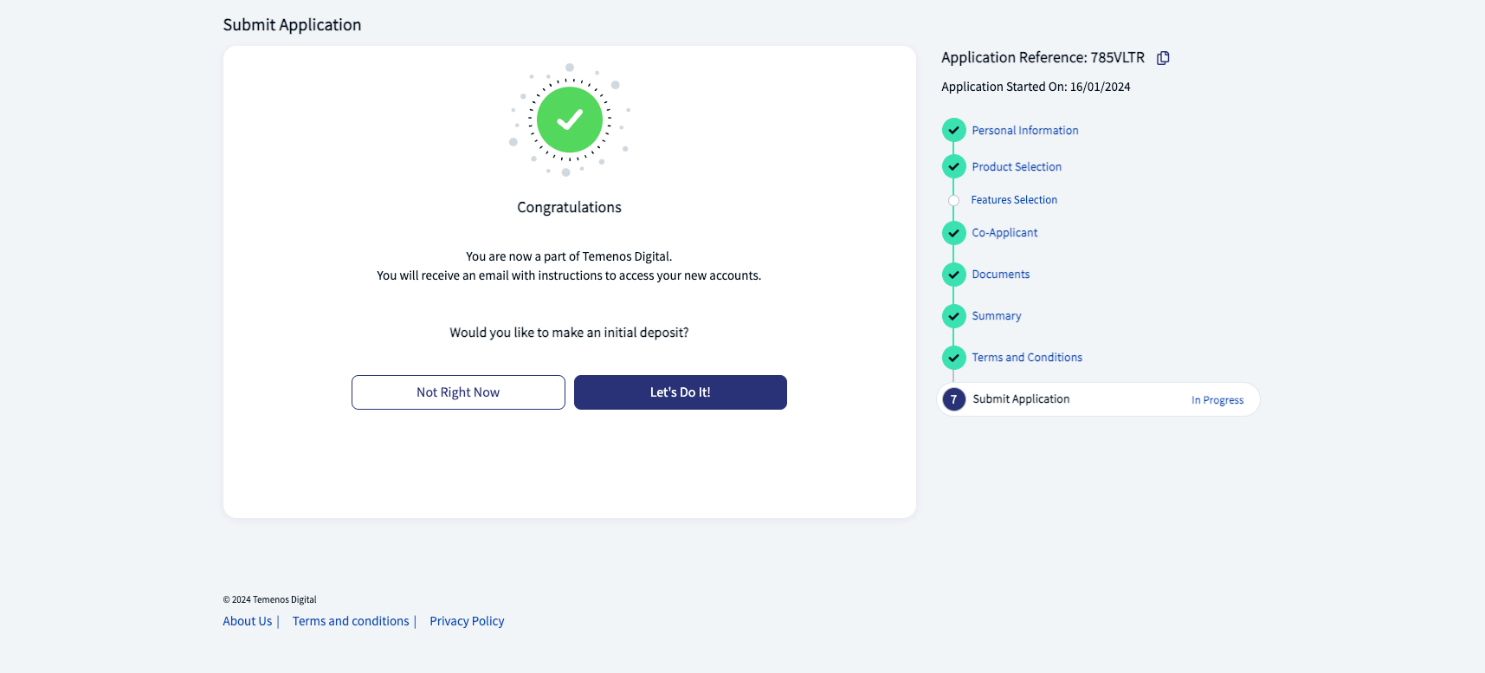Image resolution: width=1485 pixels, height=673 pixels.
Task: Open the Personal Information step link
Action: tap(1025, 131)
